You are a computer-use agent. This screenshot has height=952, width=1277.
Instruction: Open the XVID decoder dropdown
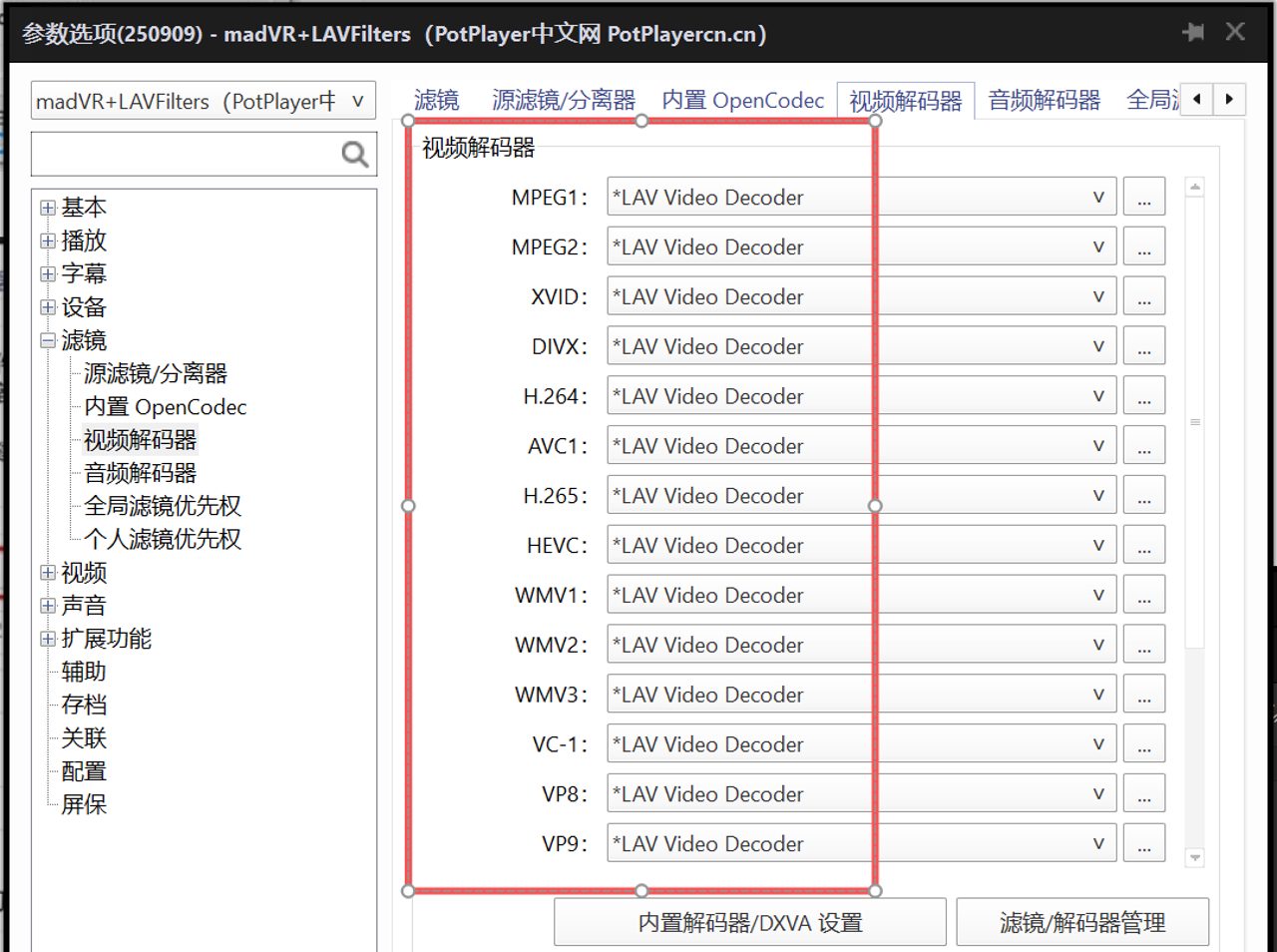[x=862, y=296]
